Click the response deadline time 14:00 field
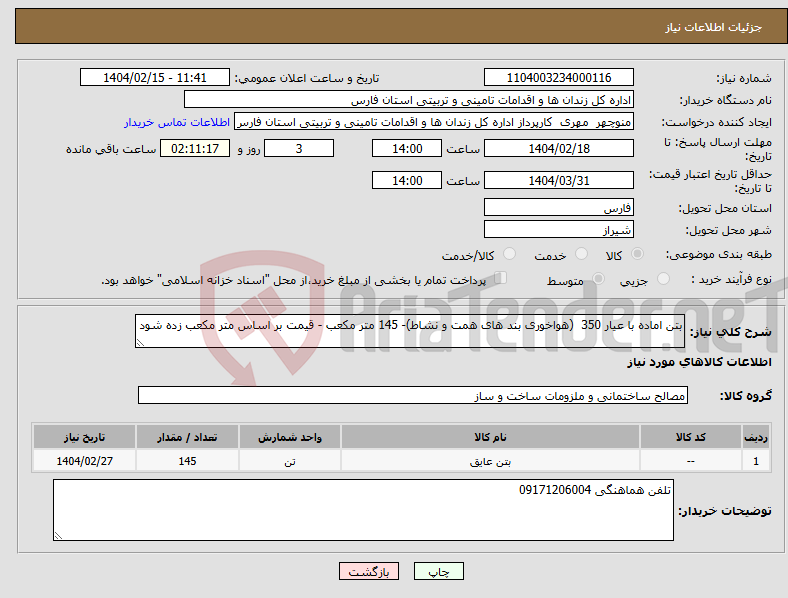The height and width of the screenshot is (598, 788). (x=407, y=149)
